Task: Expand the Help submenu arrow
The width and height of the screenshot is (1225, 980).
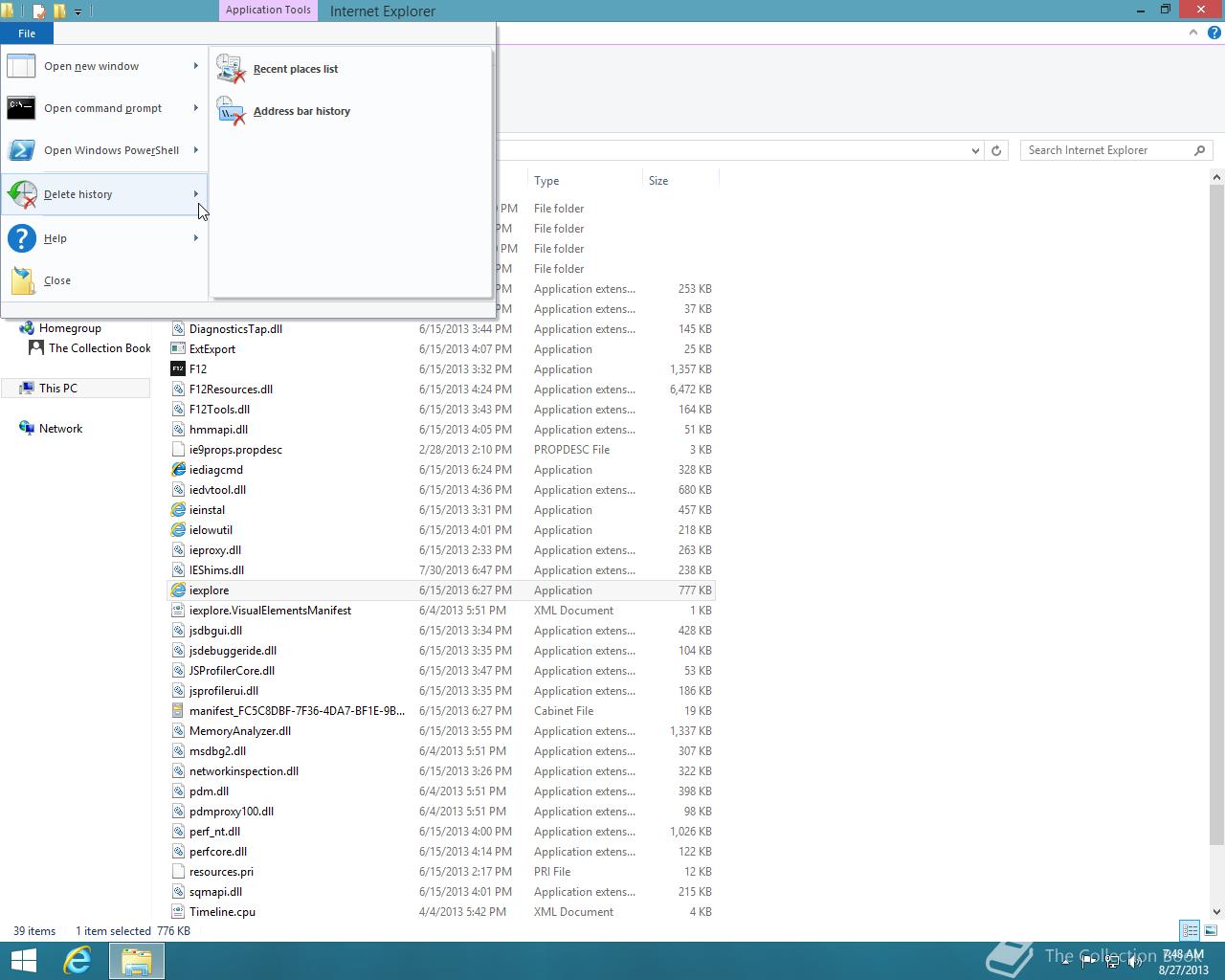Action: [x=196, y=238]
